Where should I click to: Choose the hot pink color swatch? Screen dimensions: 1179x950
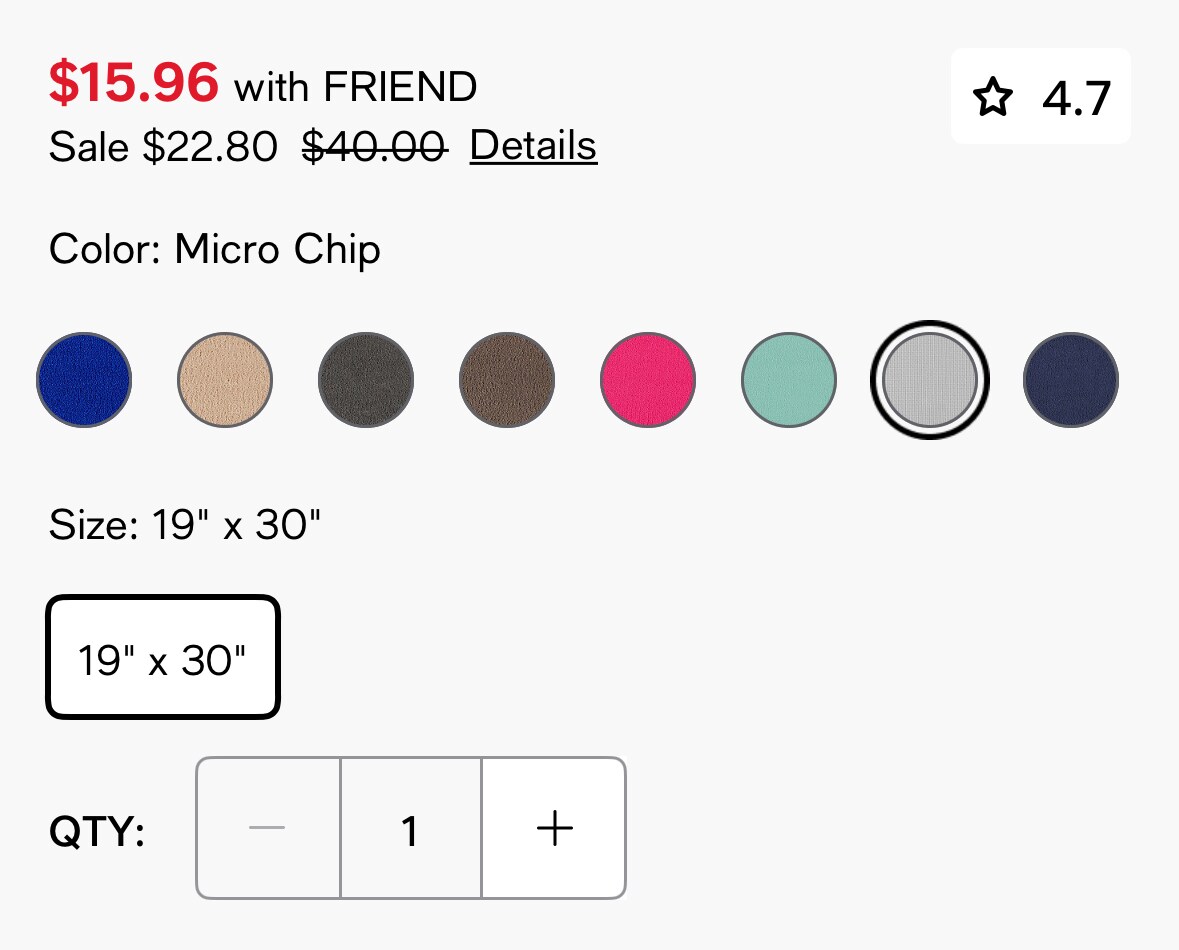pyautogui.click(x=647, y=380)
